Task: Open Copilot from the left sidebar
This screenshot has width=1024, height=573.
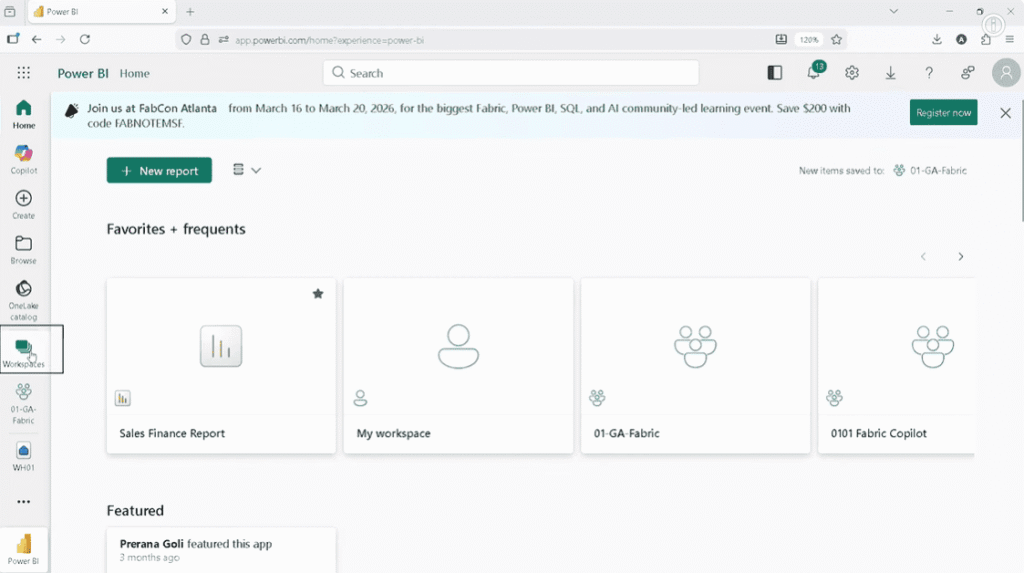Action: coord(23,157)
